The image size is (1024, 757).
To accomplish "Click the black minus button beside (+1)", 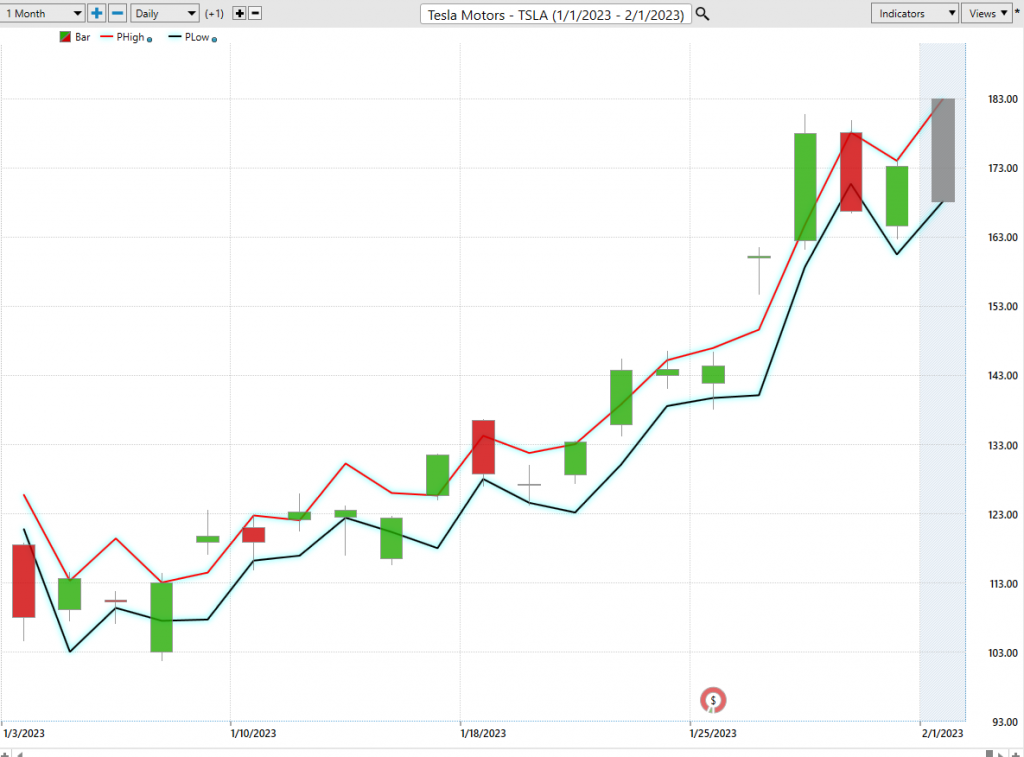I will (x=255, y=13).
